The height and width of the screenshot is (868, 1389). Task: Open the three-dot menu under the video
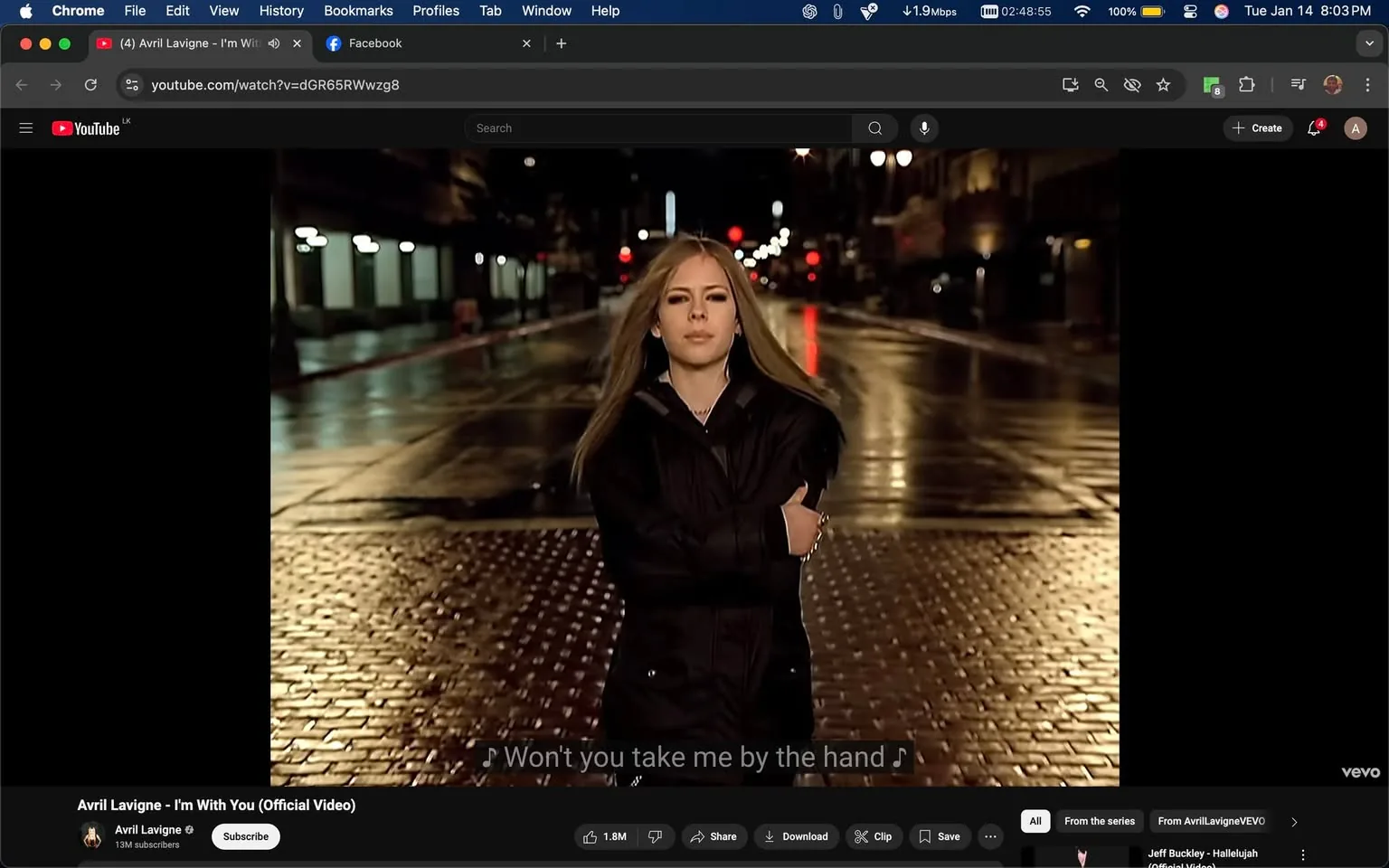(x=990, y=836)
